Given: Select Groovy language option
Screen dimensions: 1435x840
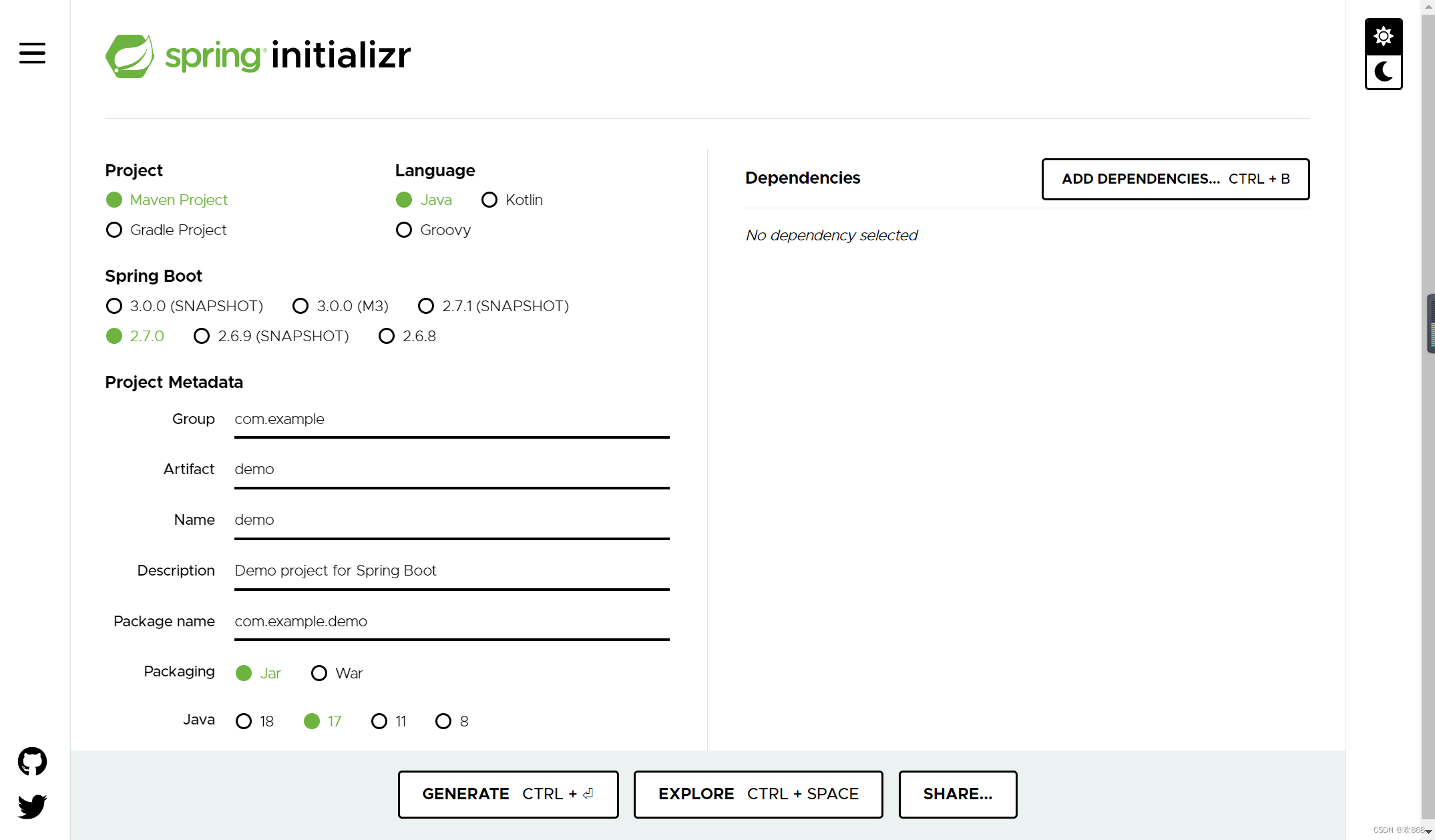Looking at the screenshot, I should (x=404, y=230).
